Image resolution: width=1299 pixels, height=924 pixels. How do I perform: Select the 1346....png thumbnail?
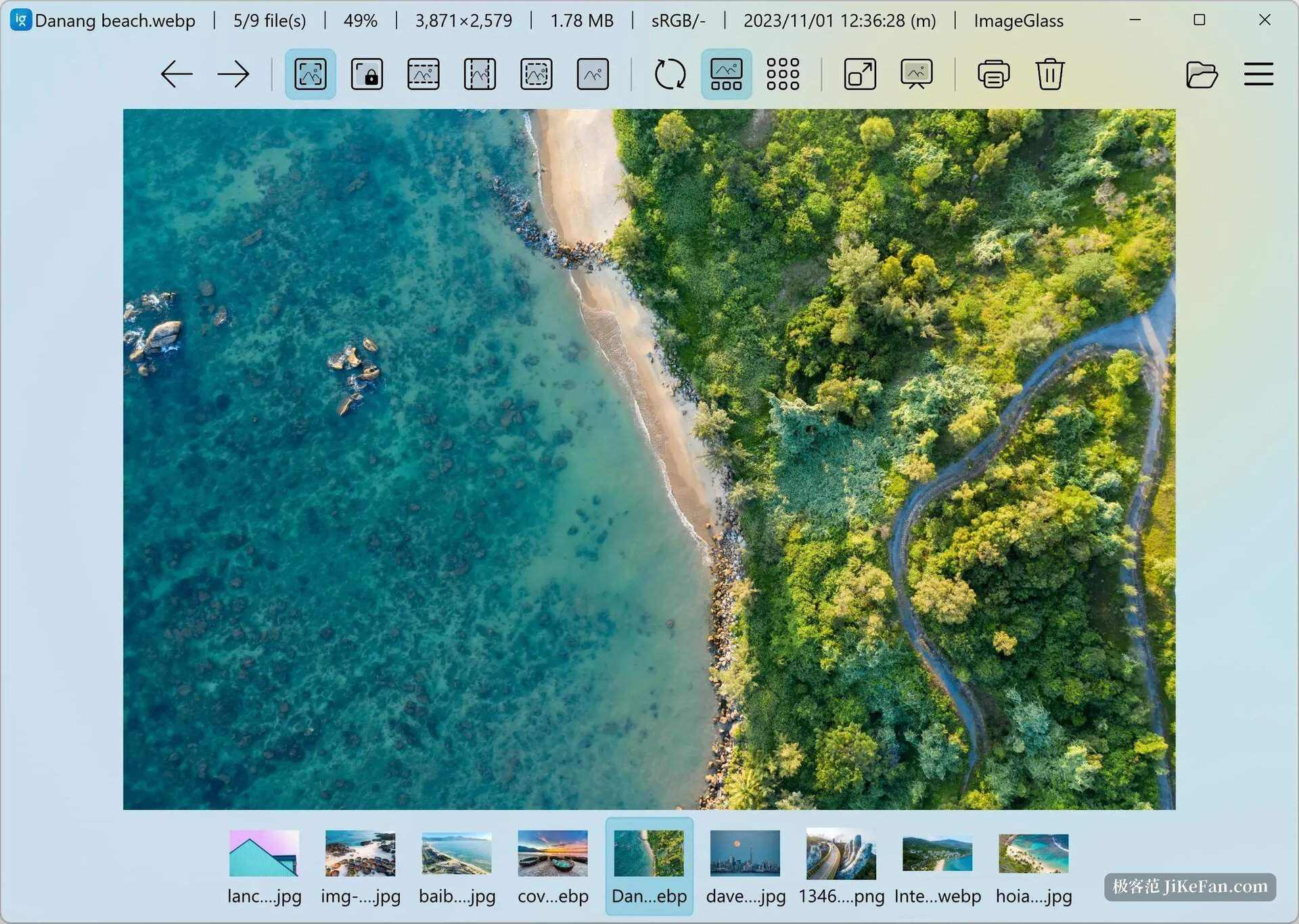(x=841, y=867)
